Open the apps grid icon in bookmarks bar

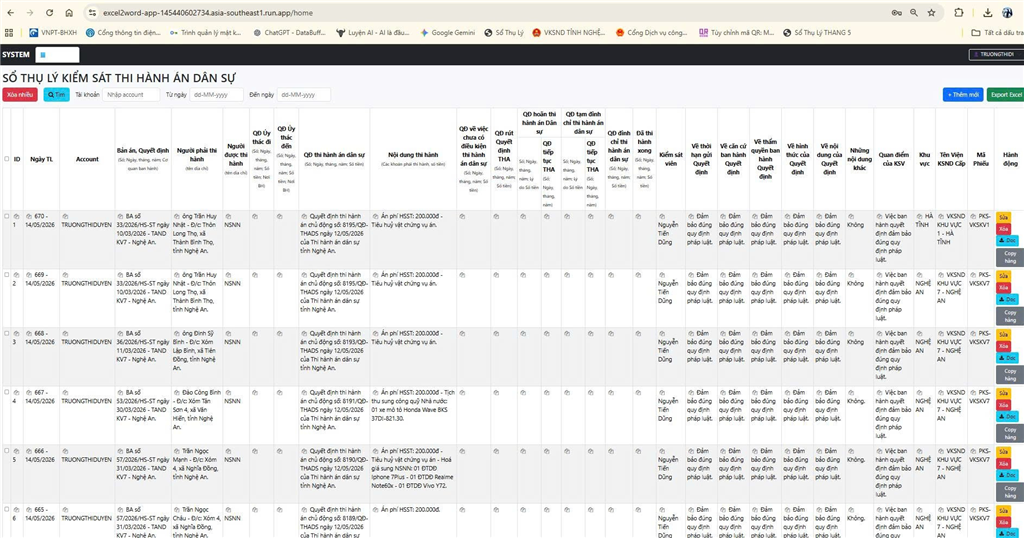click(x=8, y=32)
